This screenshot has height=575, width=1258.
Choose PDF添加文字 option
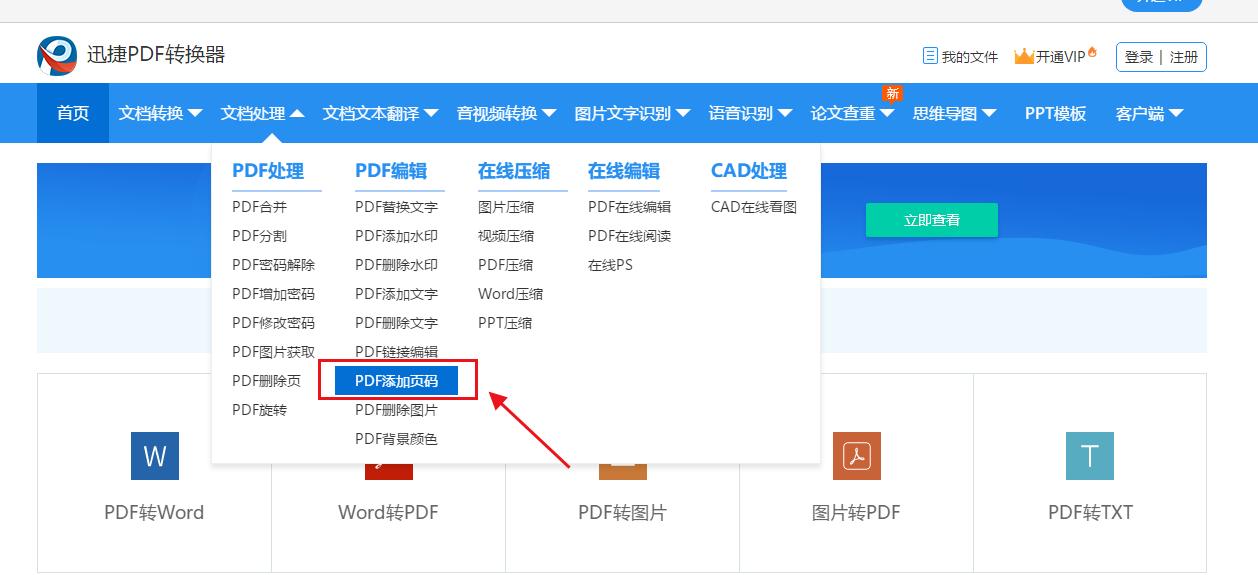[396, 294]
